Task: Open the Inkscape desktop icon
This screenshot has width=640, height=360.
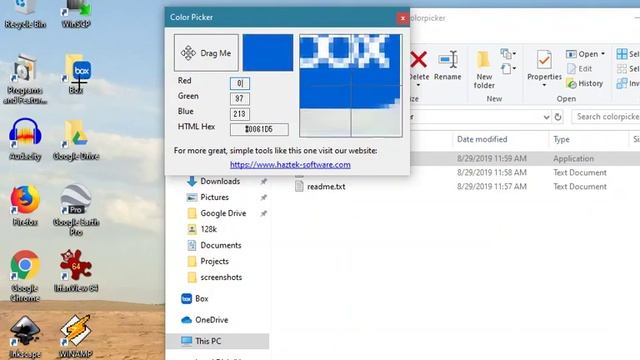Action: pyautogui.click(x=25, y=337)
